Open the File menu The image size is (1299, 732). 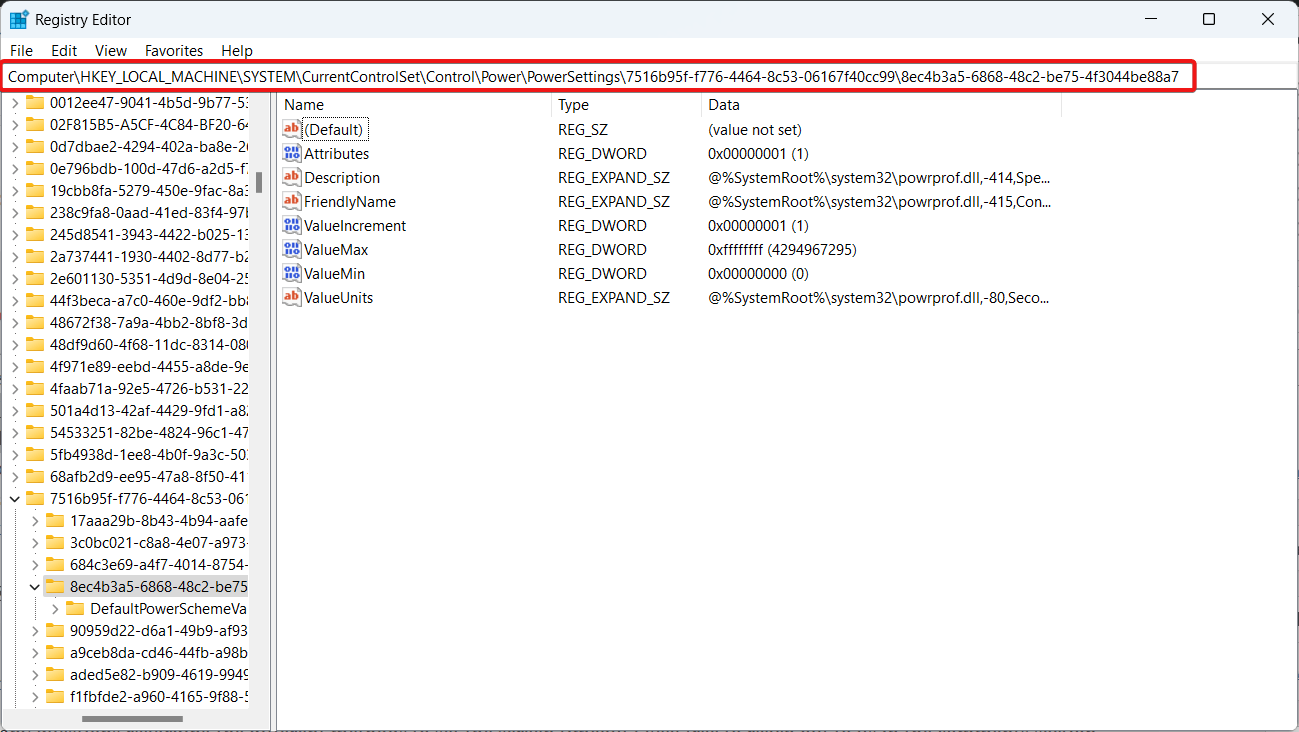21,50
